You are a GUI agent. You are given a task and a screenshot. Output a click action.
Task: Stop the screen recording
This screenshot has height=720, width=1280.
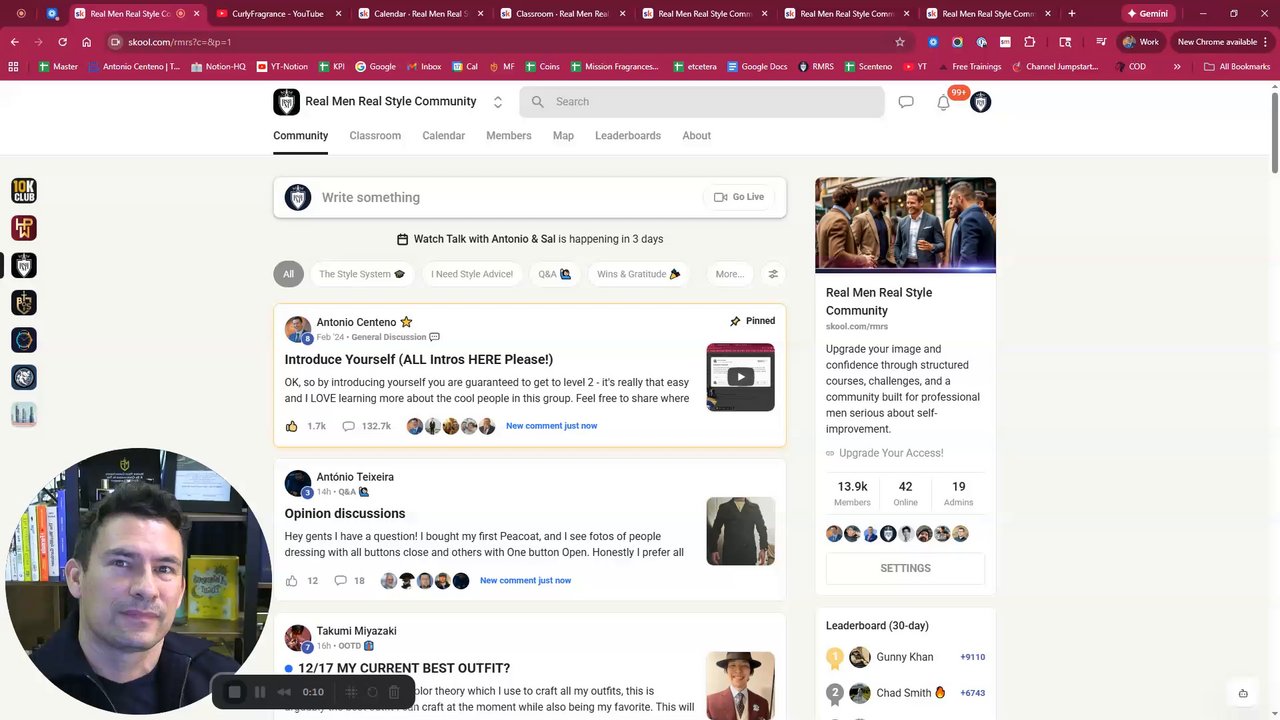[235, 692]
